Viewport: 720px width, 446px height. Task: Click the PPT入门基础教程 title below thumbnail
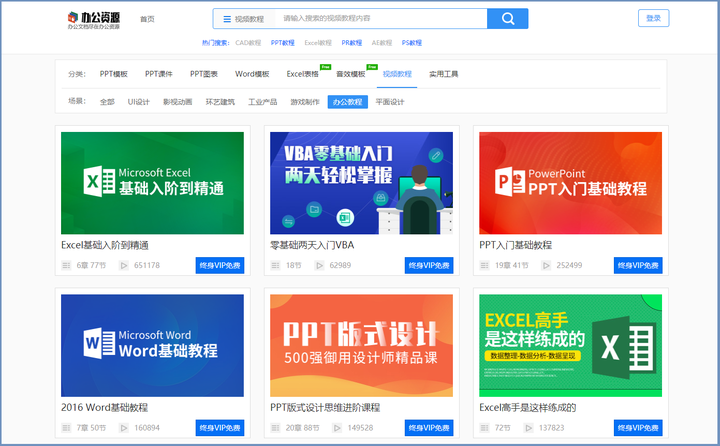pos(516,245)
